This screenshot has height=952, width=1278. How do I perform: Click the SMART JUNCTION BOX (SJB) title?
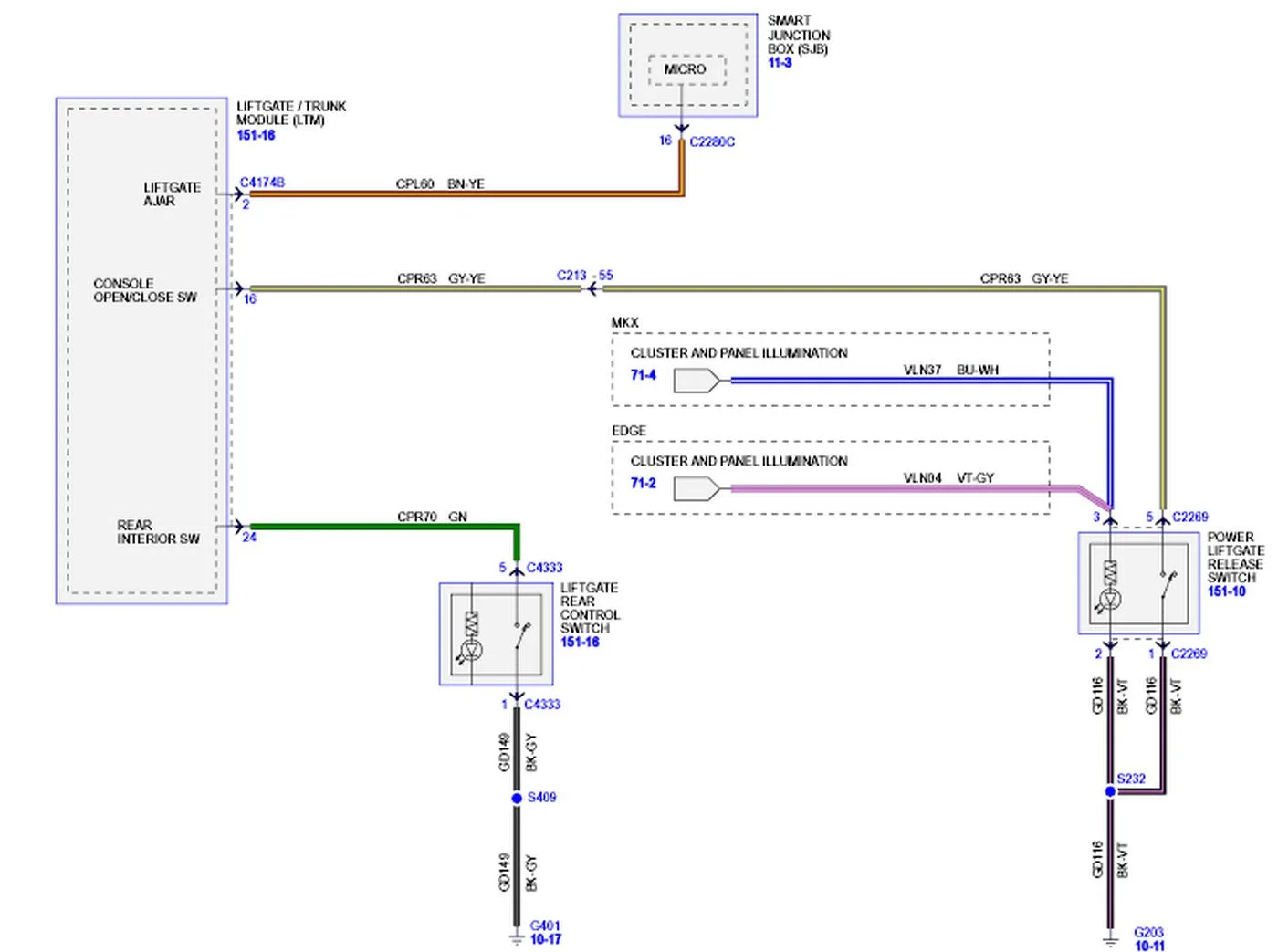coord(799,35)
